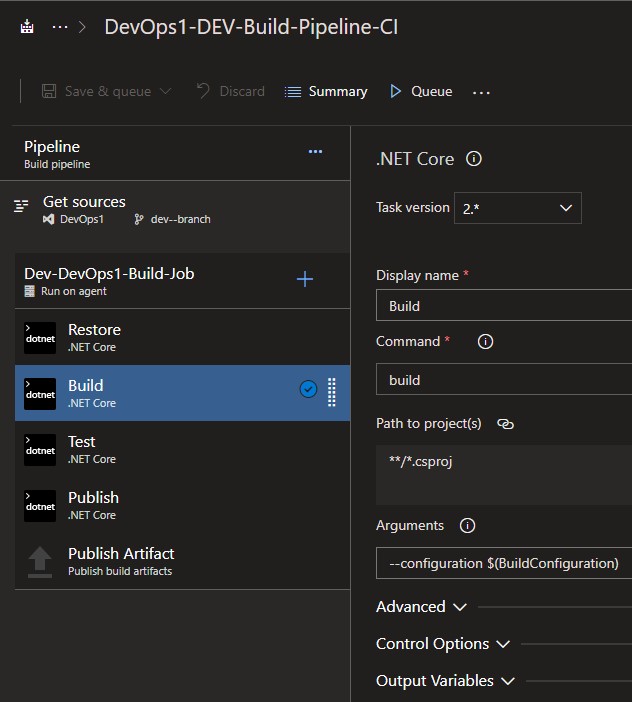632x702 pixels.
Task: Select the Test .NET Core task
Action: tap(183, 449)
